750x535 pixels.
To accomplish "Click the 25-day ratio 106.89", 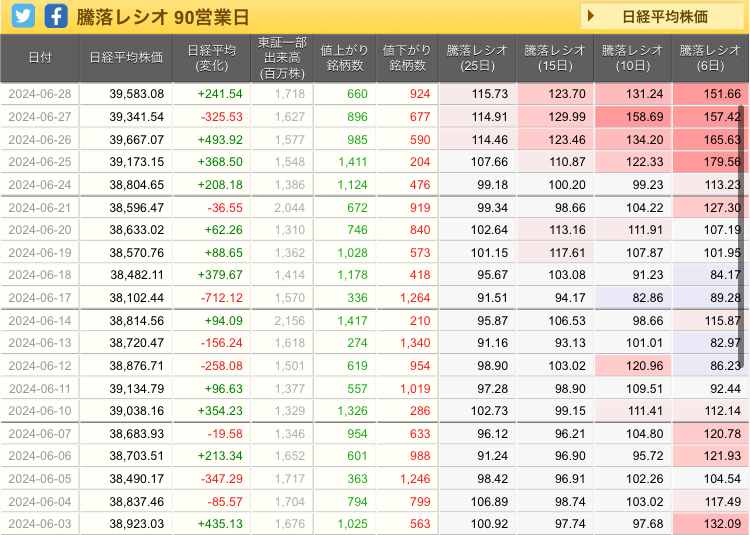I will [489, 501].
